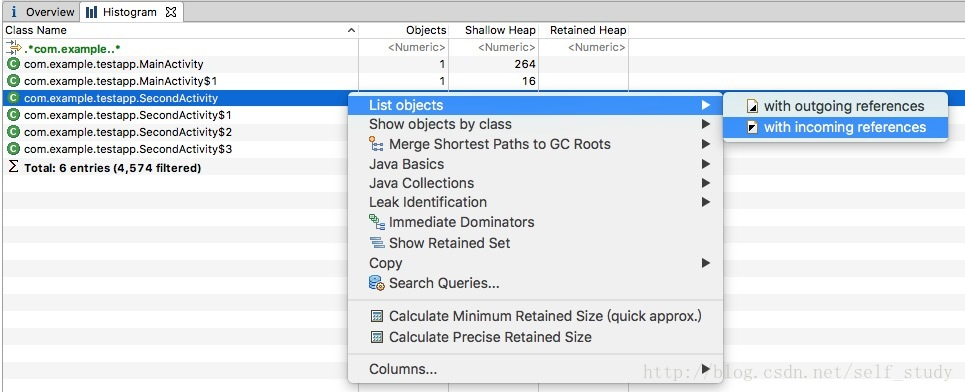Click the class icon for SecondActivity$3
Screen dimensions: 965x392
coord(14,149)
